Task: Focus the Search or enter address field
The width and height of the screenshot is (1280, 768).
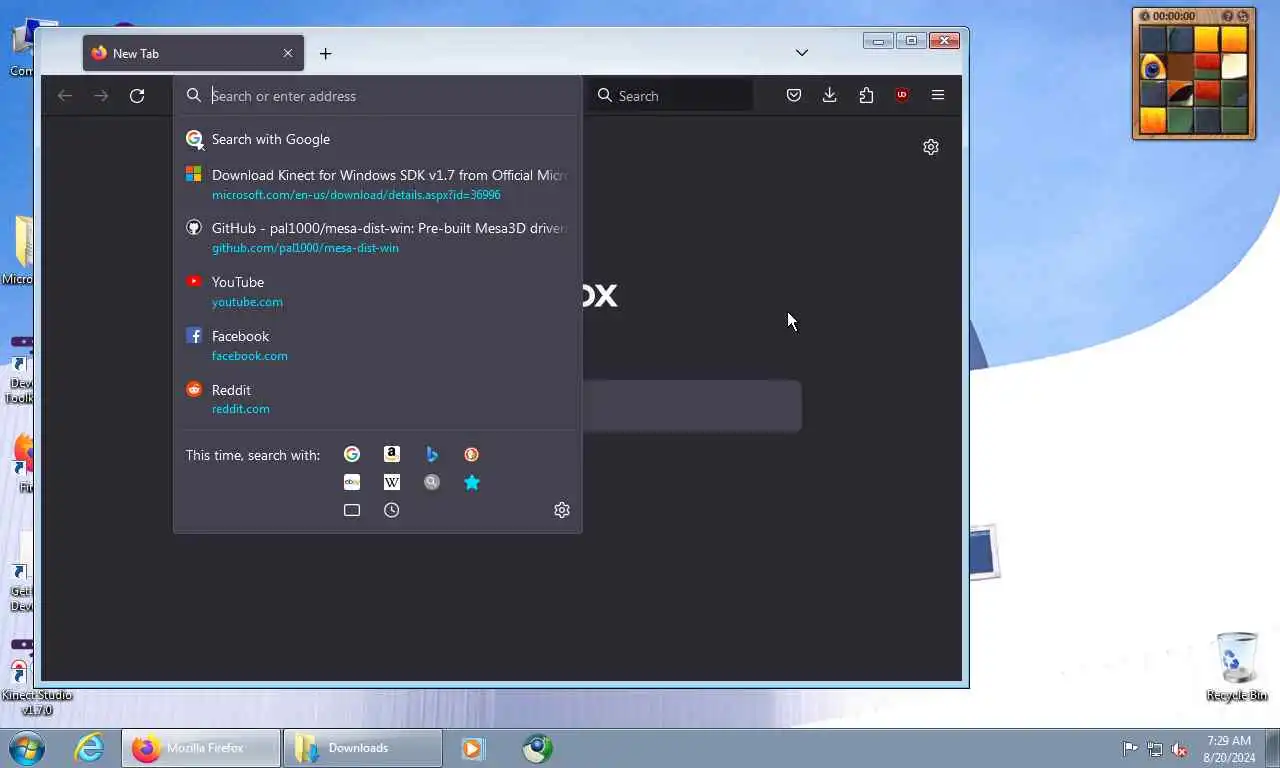Action: [x=378, y=96]
